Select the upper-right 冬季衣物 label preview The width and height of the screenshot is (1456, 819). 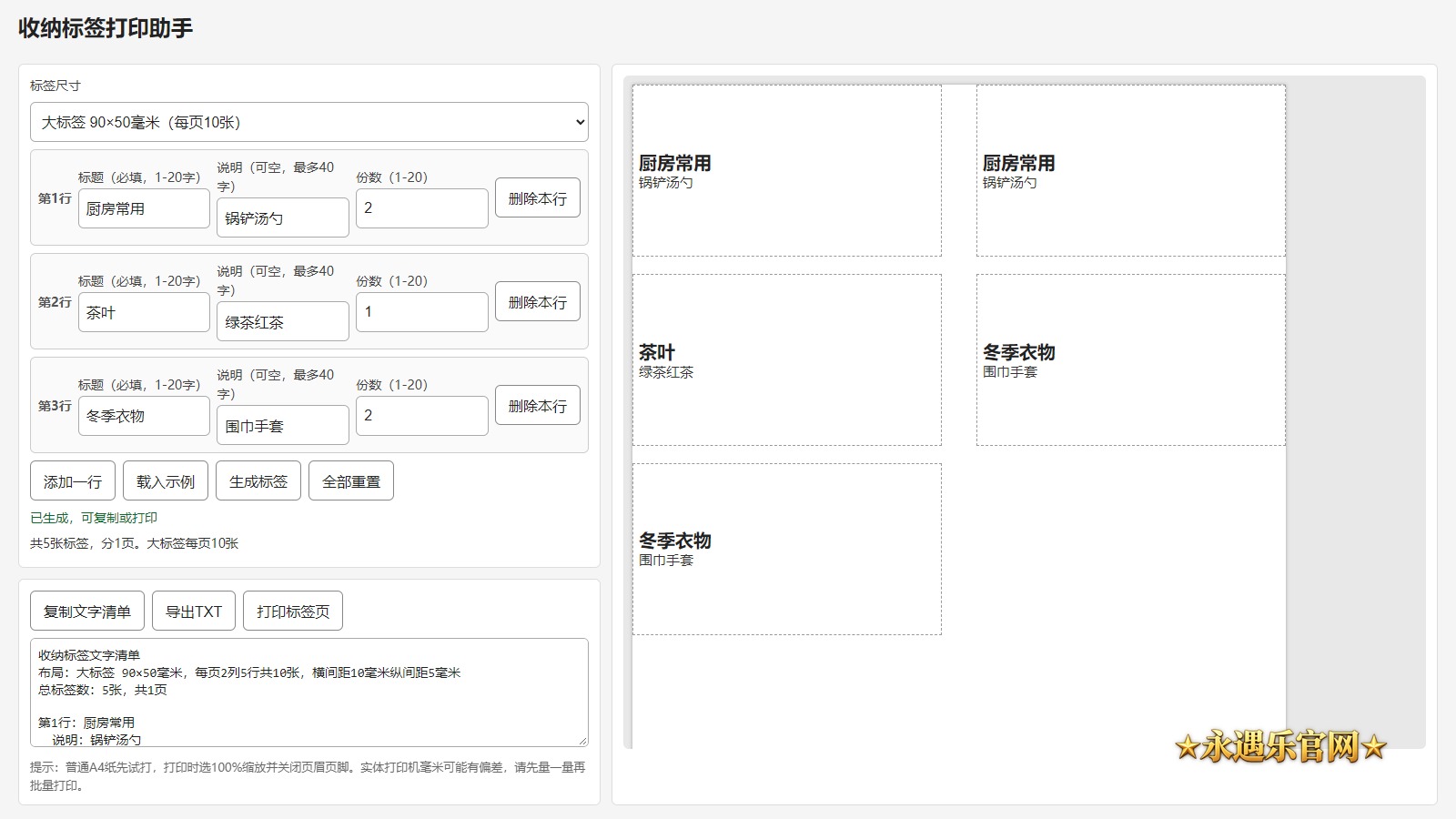pyautogui.click(x=1131, y=360)
